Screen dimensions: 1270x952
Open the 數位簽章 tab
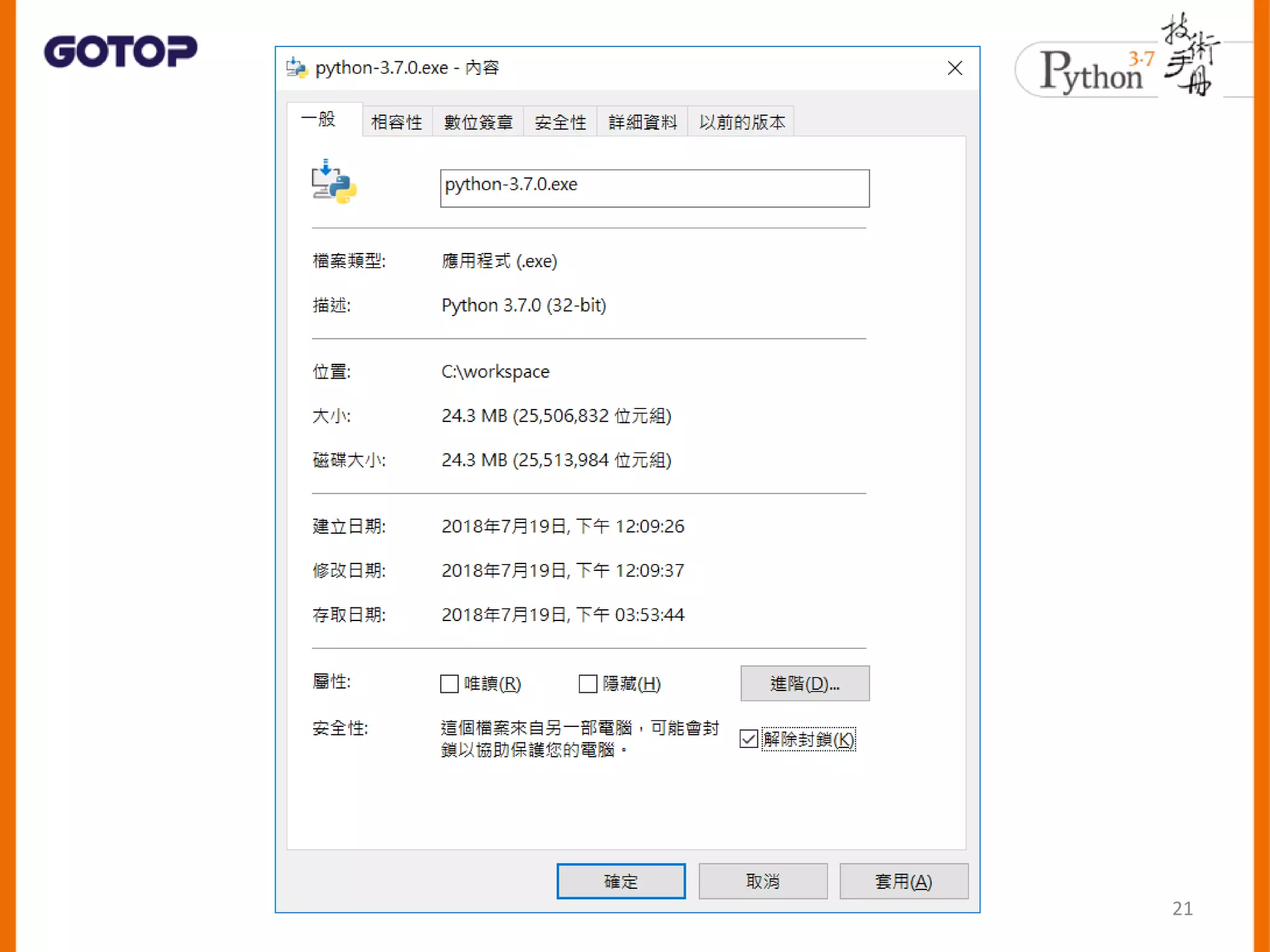point(478,122)
